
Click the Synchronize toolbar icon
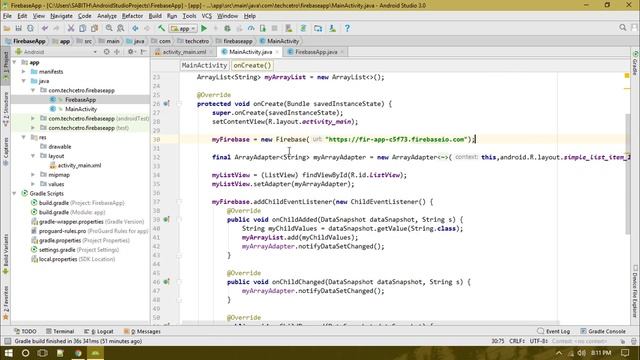click(30, 29)
